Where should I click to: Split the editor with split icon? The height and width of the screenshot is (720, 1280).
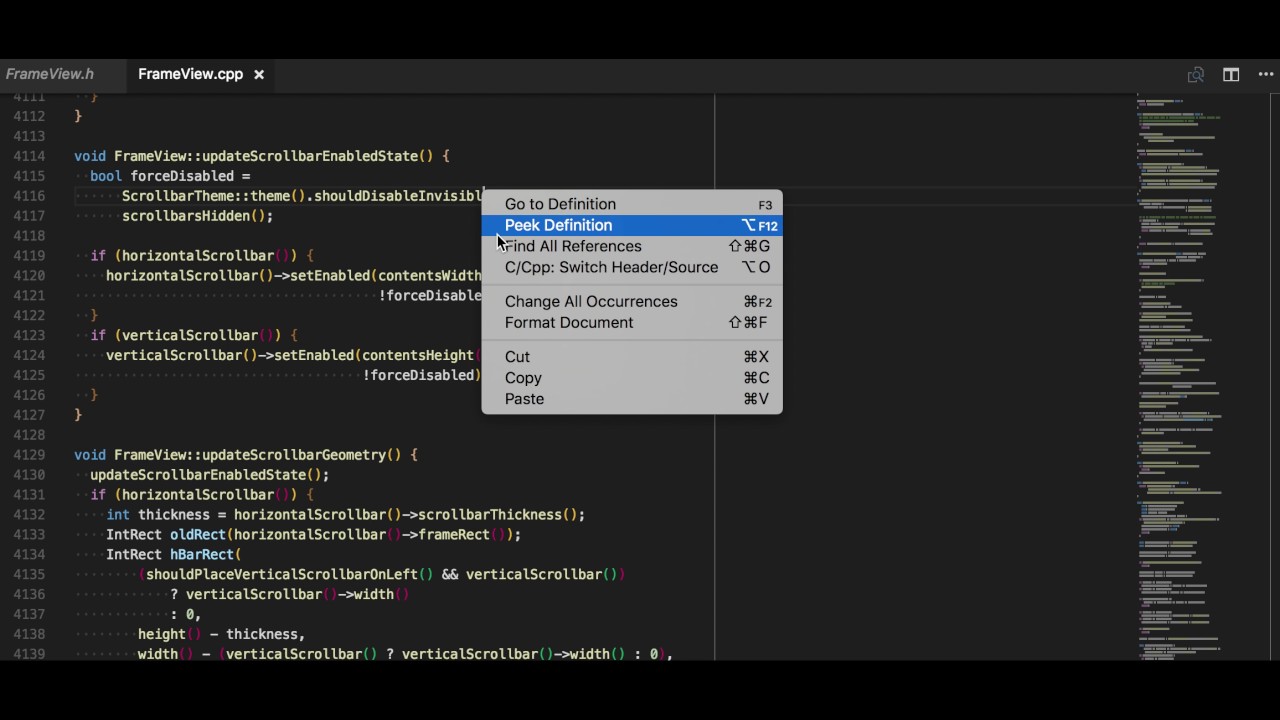1231,75
